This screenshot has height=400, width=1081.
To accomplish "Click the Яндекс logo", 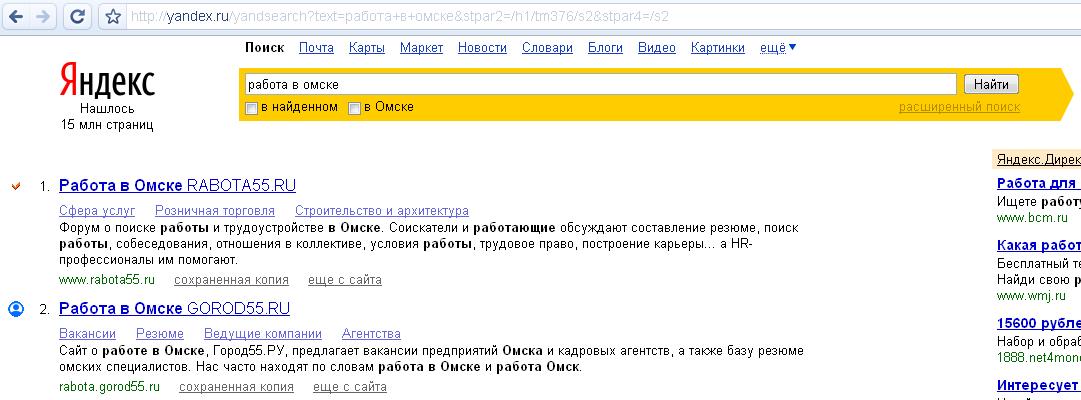I will (x=107, y=81).
